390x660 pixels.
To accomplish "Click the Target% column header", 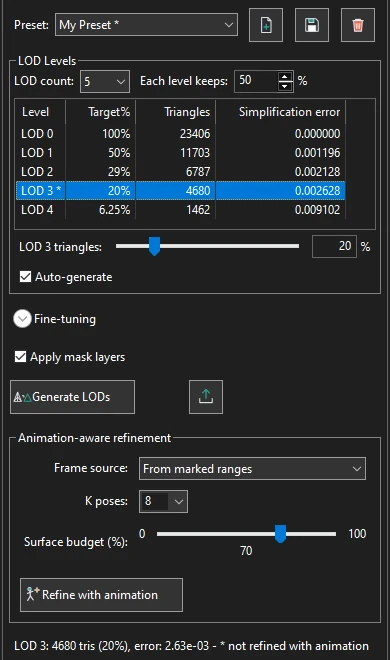I will (101, 112).
